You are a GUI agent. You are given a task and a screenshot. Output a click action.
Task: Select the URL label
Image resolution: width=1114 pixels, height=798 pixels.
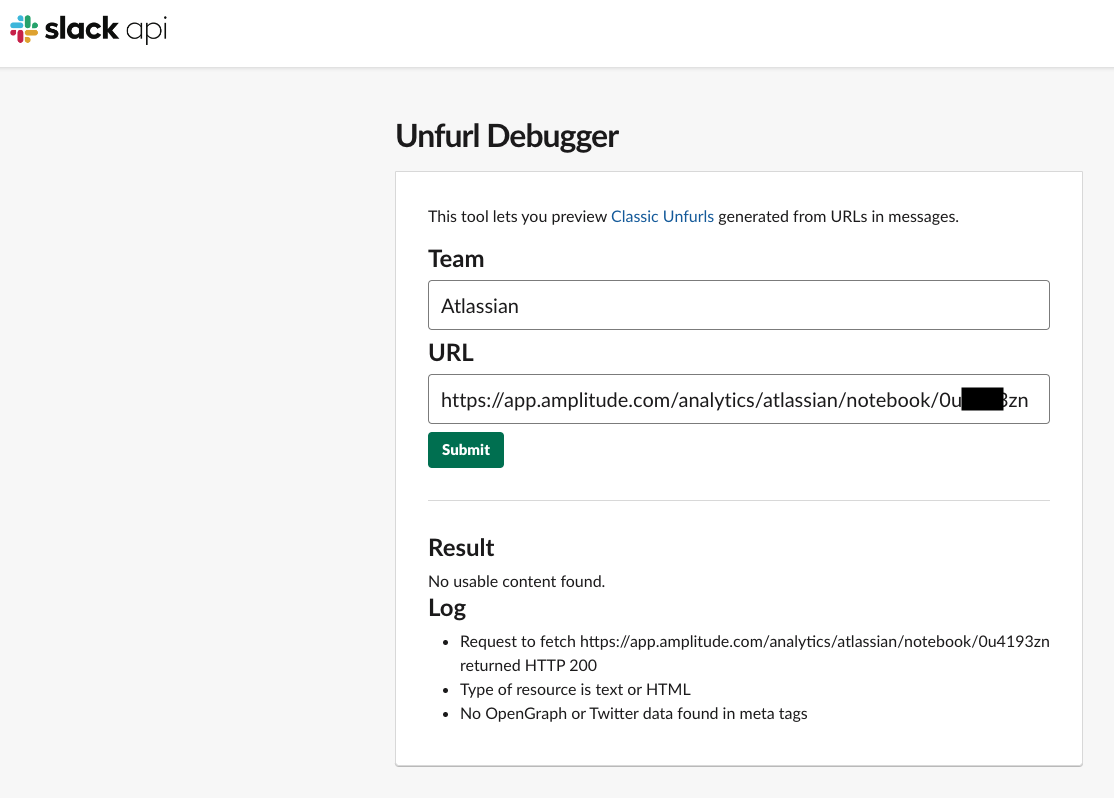pos(450,352)
